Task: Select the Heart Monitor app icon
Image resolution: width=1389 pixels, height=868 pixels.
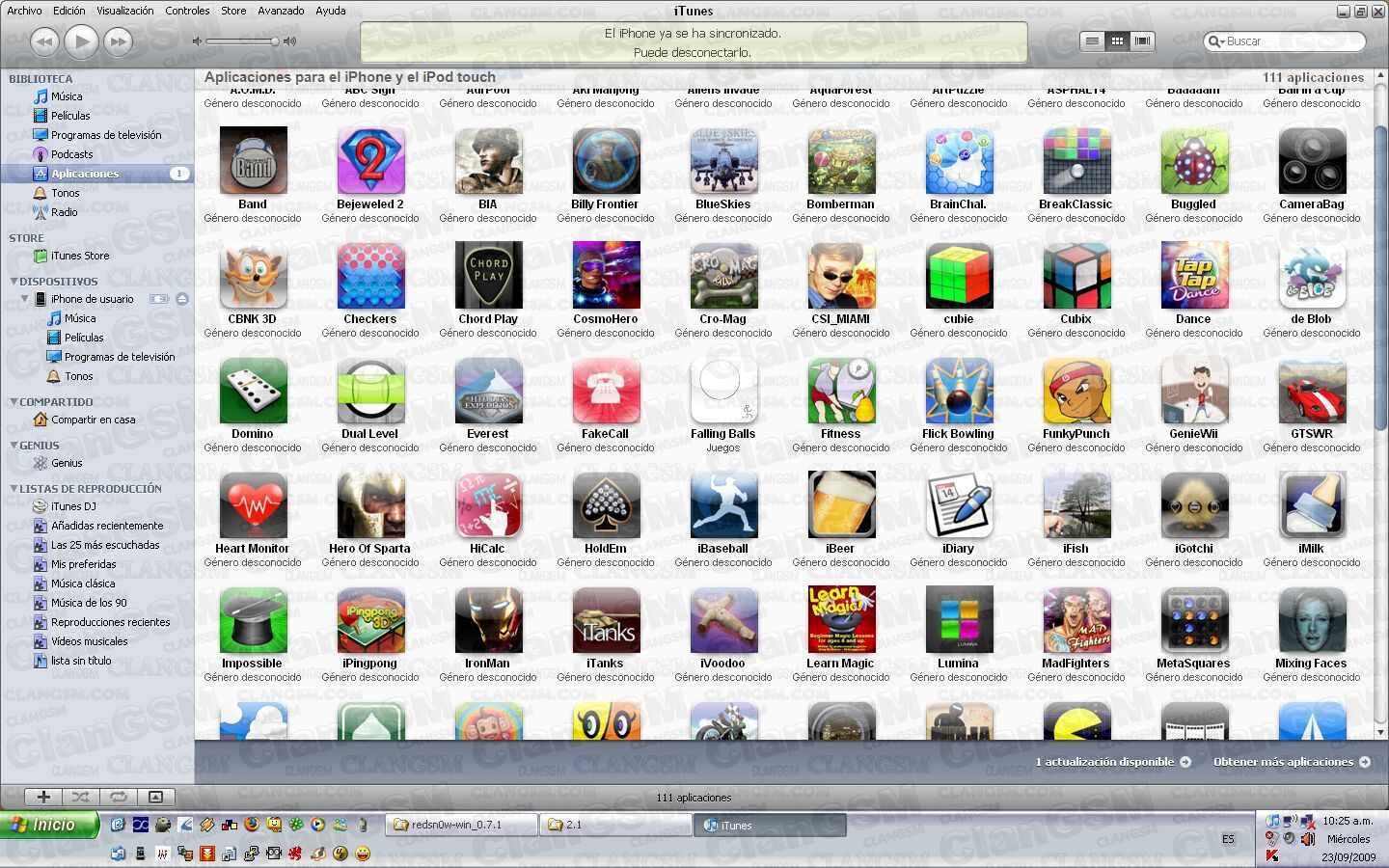Action: 253,505
